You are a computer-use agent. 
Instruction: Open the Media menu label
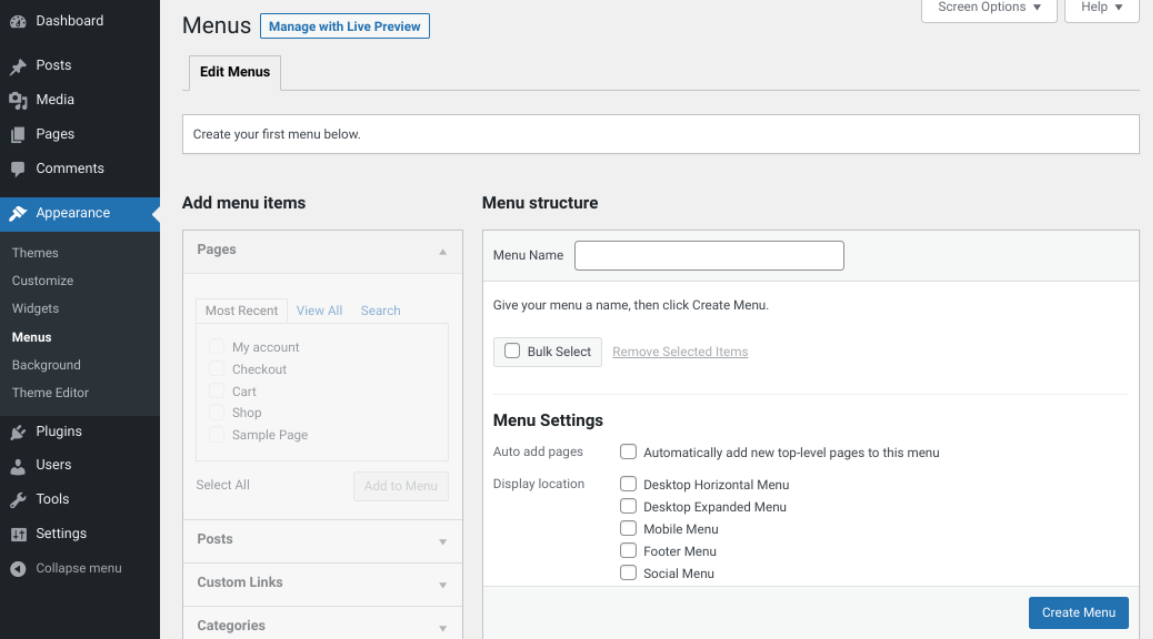(x=55, y=99)
